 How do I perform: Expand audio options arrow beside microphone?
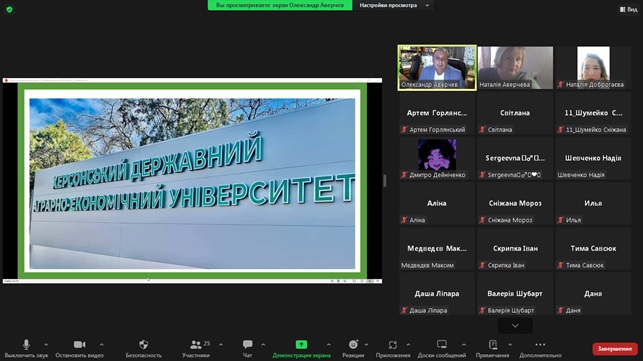[x=46, y=345]
